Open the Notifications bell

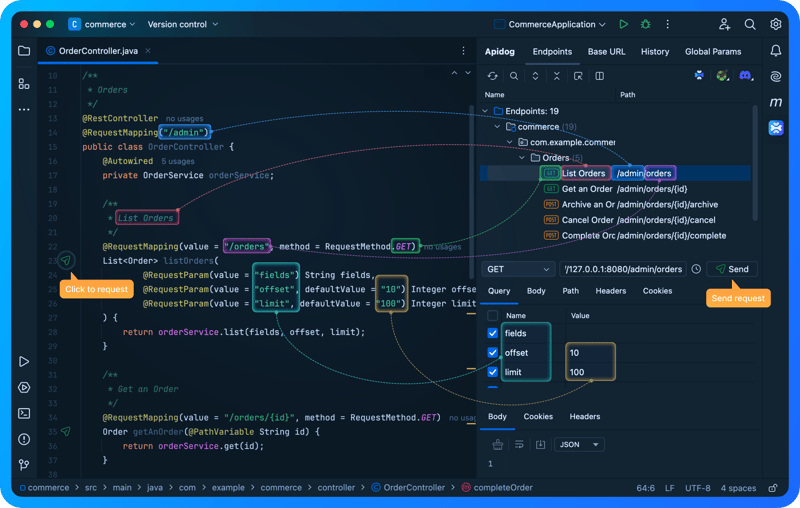776,50
